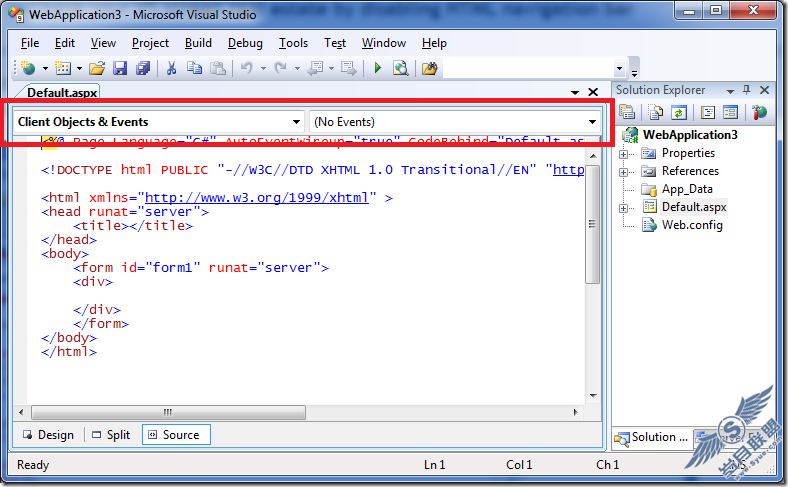The width and height of the screenshot is (788, 487).
Task: Switch to Split view
Action: click(x=112, y=435)
